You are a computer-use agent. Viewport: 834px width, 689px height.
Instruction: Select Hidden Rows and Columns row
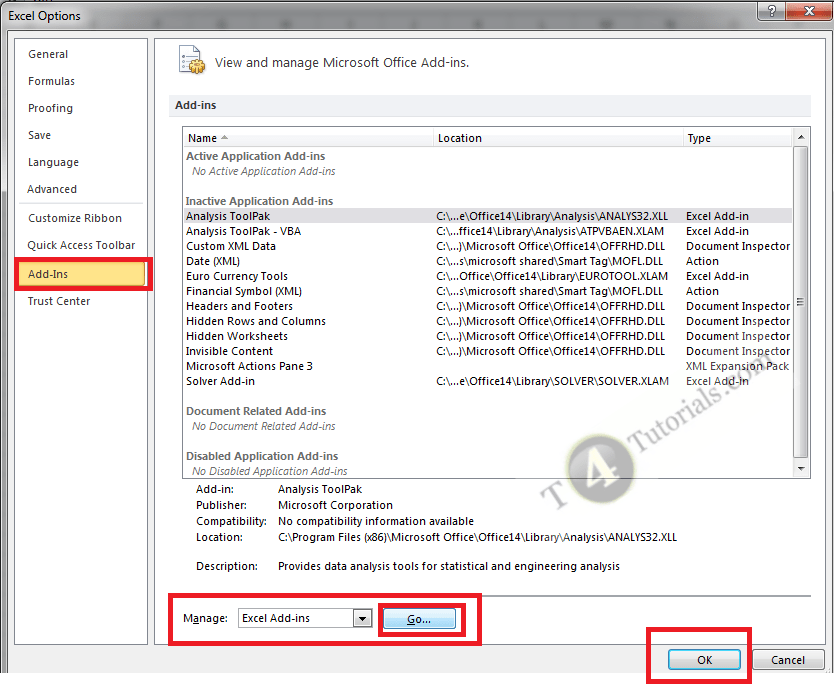(x=487, y=321)
